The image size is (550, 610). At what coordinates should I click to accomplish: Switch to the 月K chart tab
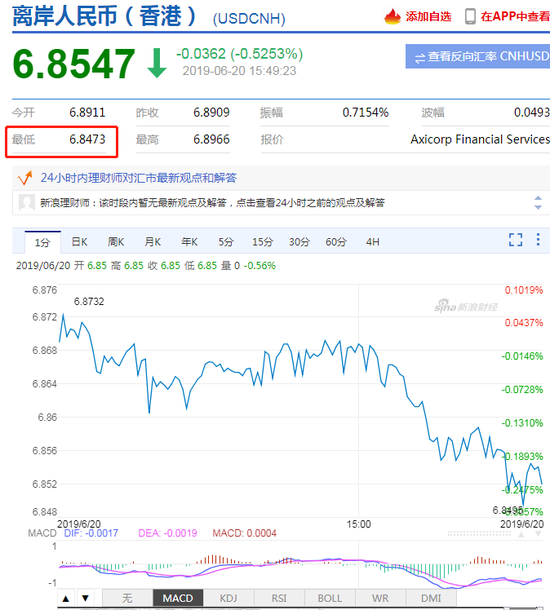[x=153, y=242]
